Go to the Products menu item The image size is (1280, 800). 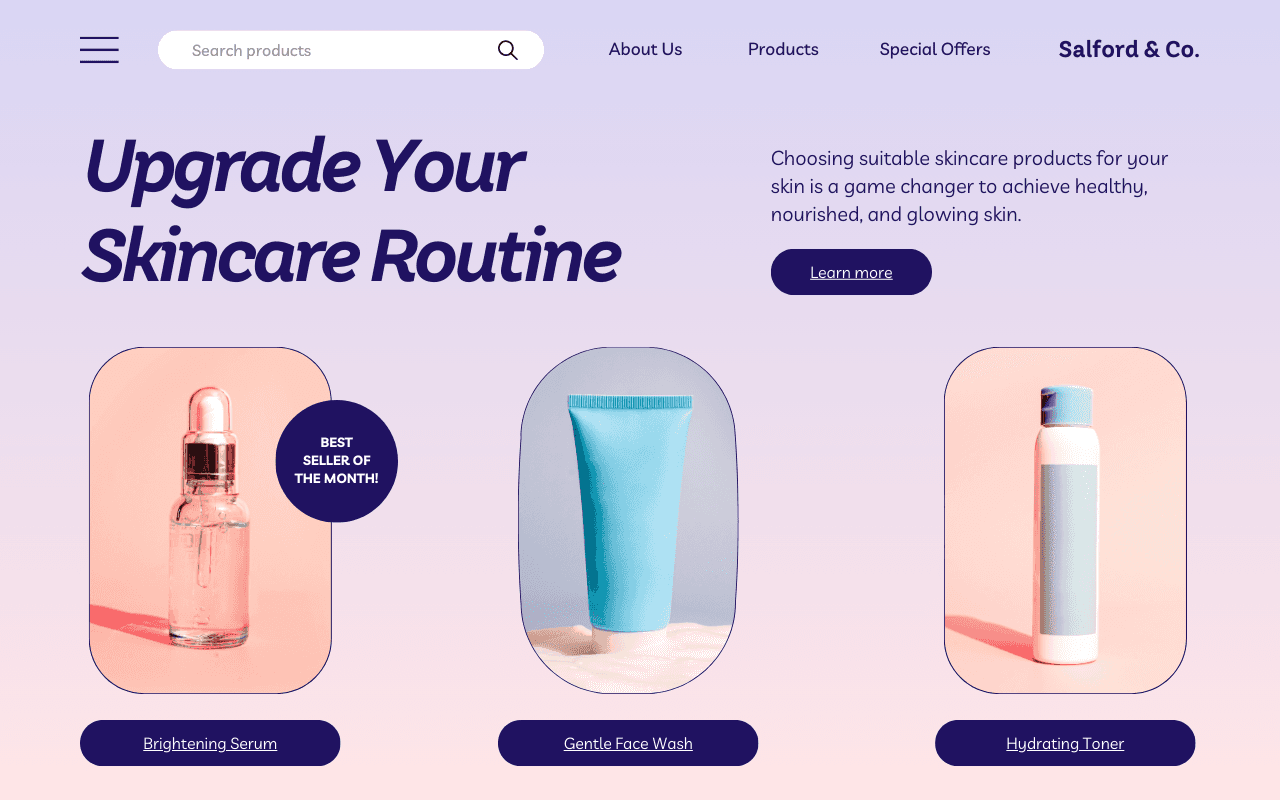point(783,49)
